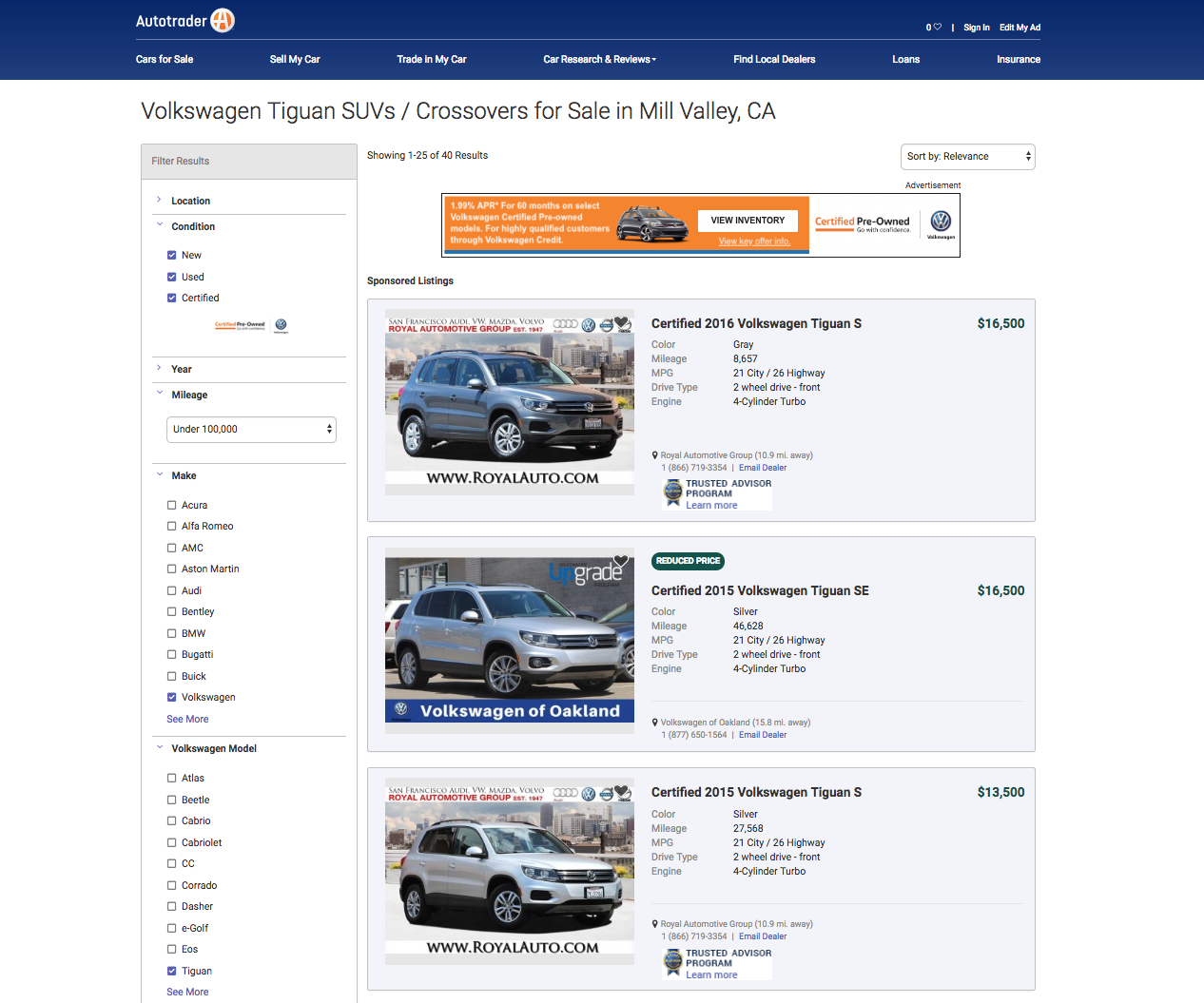Save the $13,500 Tiguan S listing heart
The width and height of the screenshot is (1204, 1003).
(622, 792)
